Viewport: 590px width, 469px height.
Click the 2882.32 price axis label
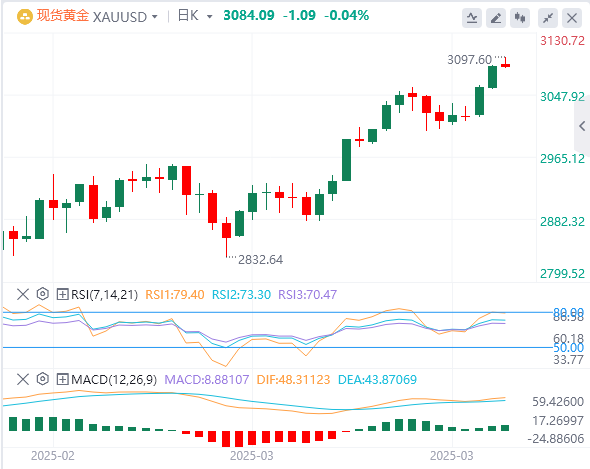(563, 222)
